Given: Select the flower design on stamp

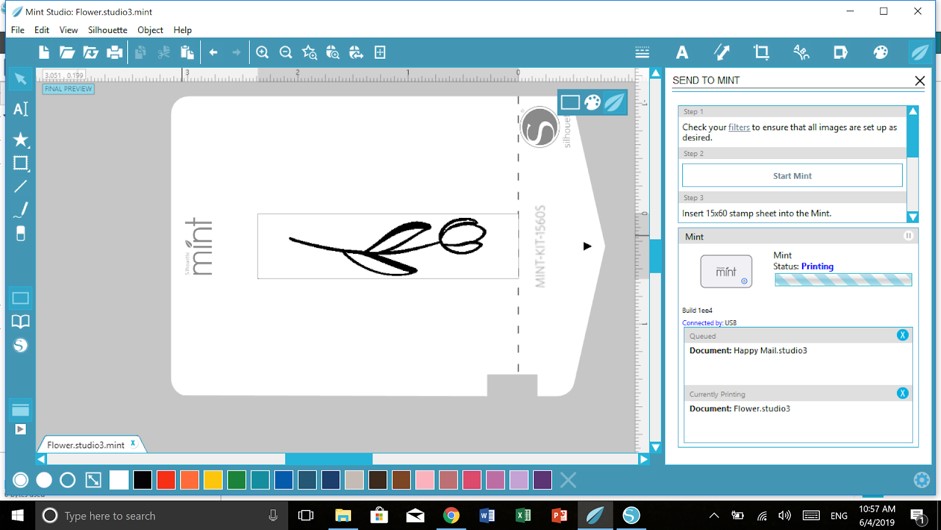Looking at the screenshot, I should click(x=388, y=246).
